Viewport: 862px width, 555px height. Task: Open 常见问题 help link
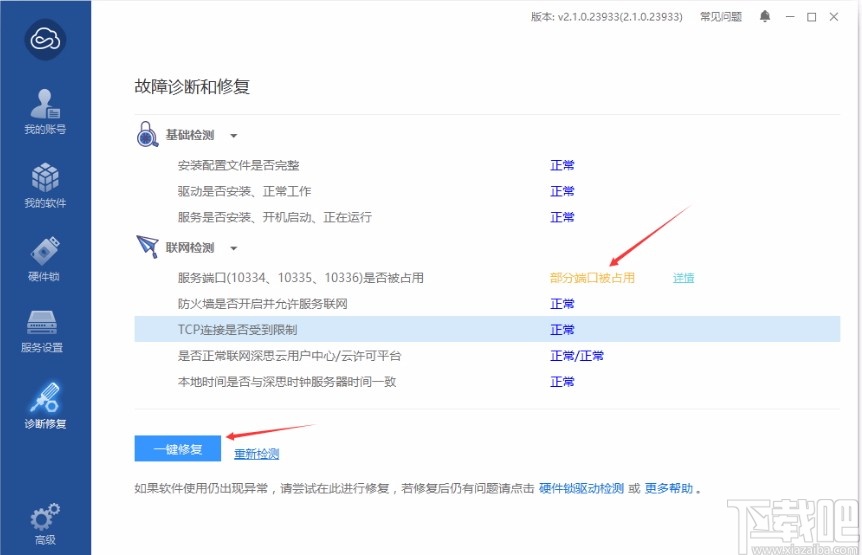click(x=720, y=16)
